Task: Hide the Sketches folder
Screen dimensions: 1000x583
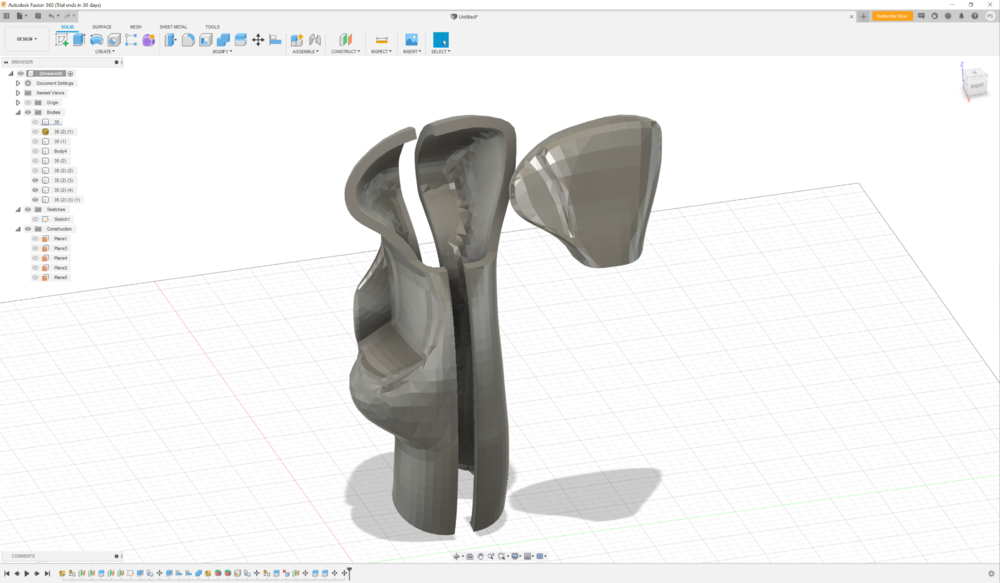Action: (28, 209)
